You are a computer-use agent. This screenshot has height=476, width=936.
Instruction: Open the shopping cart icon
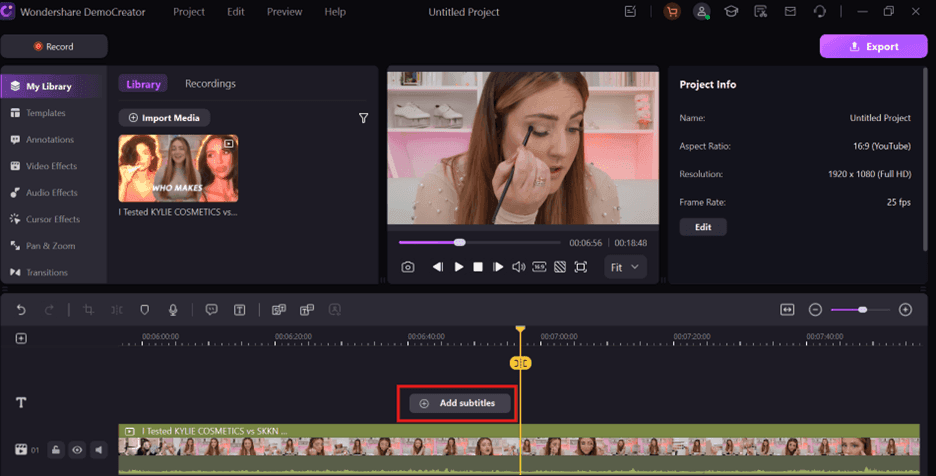tap(670, 12)
